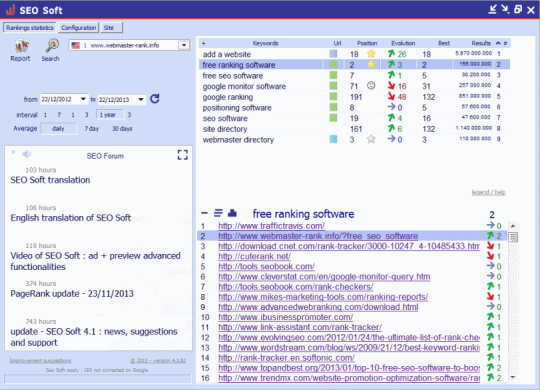Collapse results list with minus icon
540x390 pixels.
[204, 213]
